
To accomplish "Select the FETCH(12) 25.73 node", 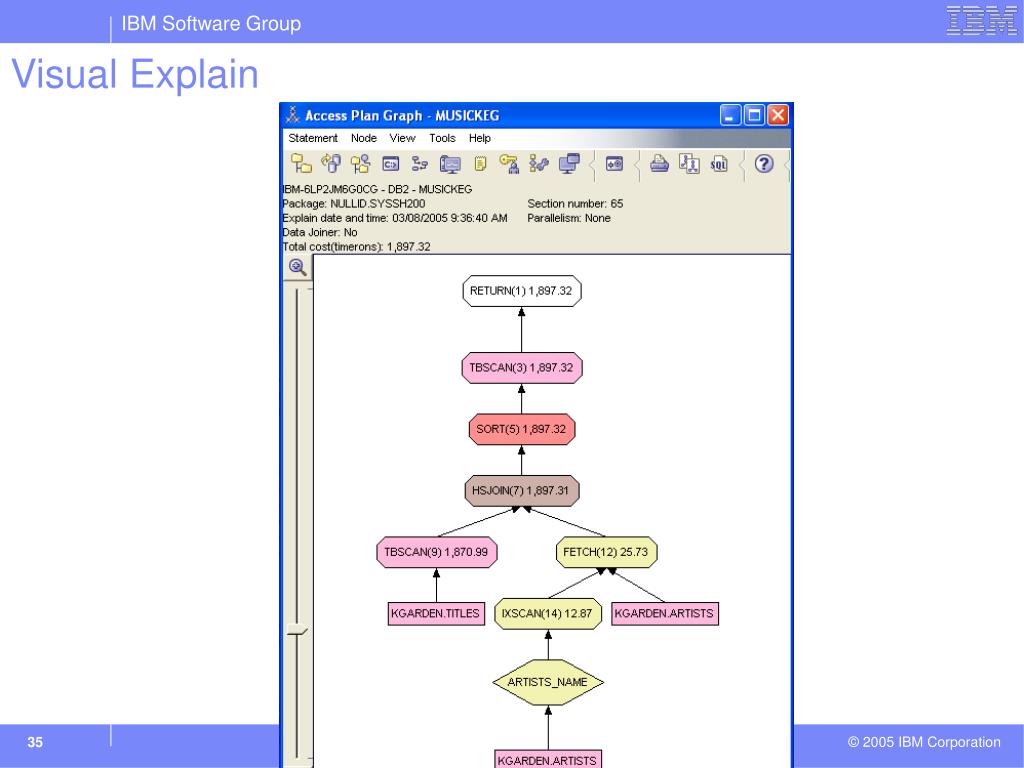I will pos(606,552).
